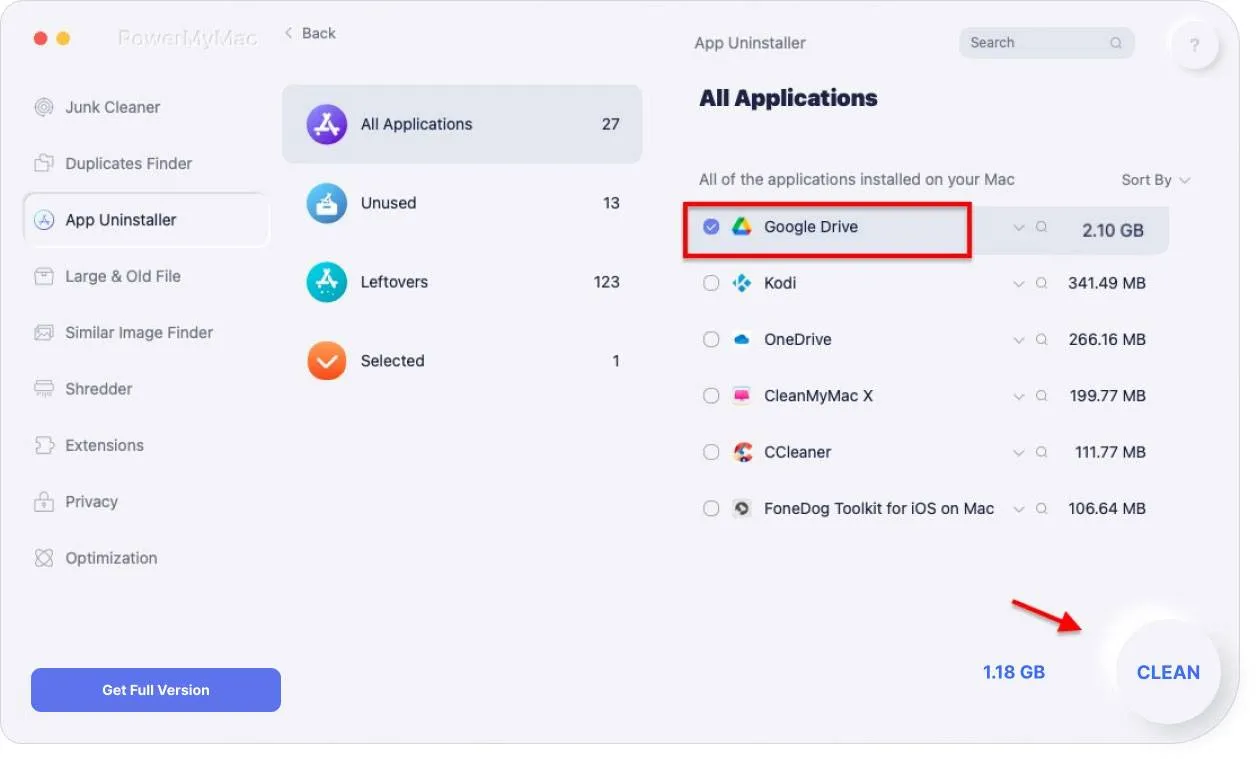Click the magnifier icon beside Kodi
The height and width of the screenshot is (759, 1256).
click(1041, 284)
